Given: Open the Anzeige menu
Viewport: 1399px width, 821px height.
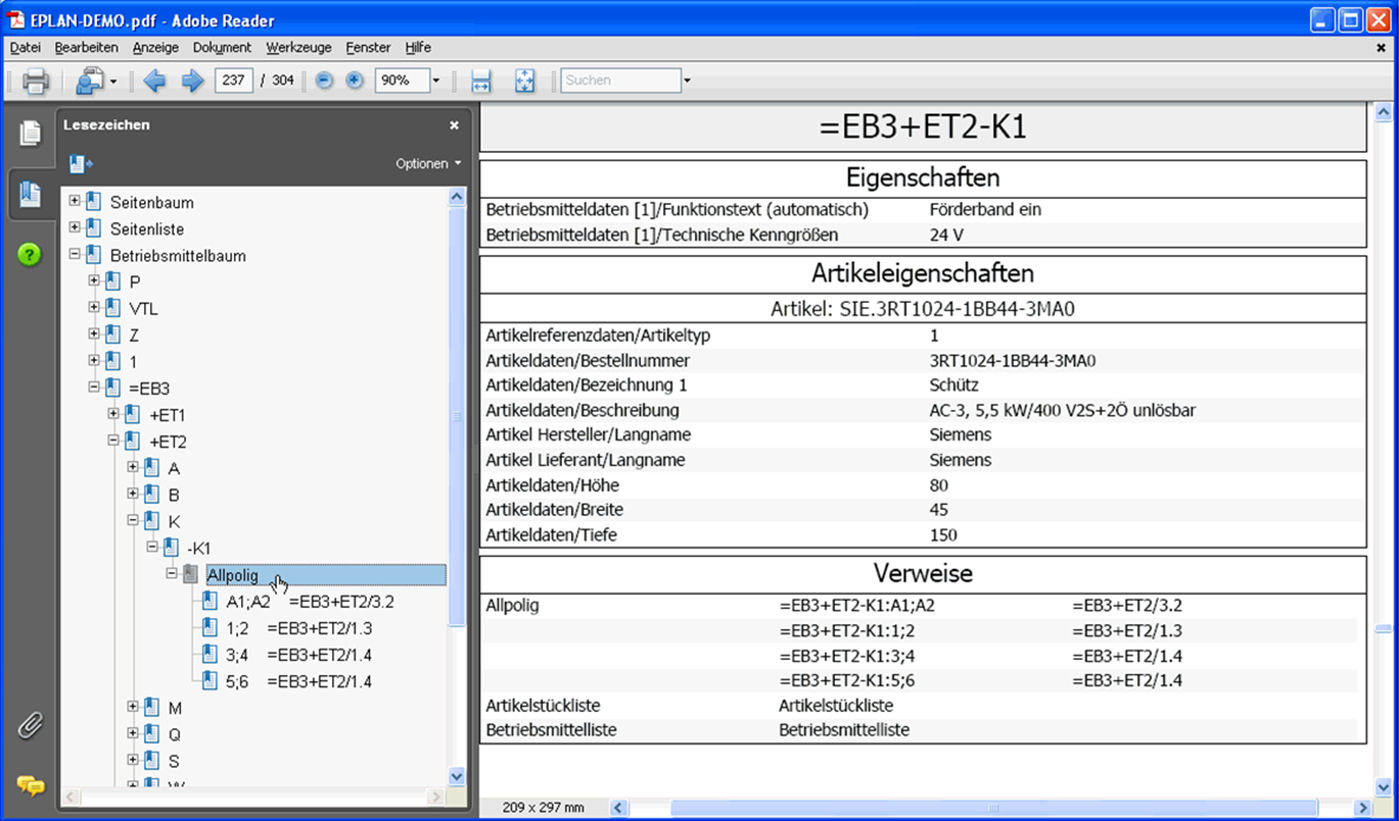Looking at the screenshot, I should 155,47.
